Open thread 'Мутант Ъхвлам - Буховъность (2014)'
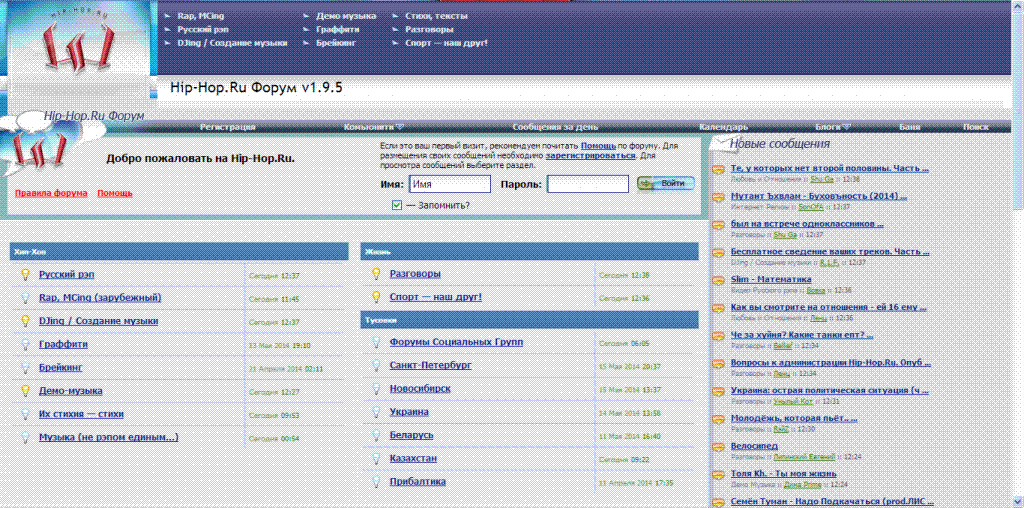The width and height of the screenshot is (1024, 508). coord(819,196)
